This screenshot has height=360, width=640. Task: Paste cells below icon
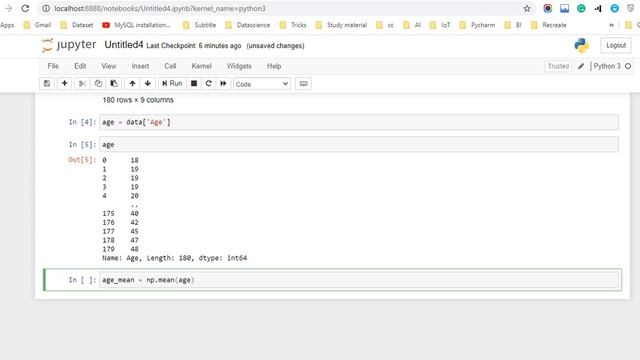tap(113, 84)
